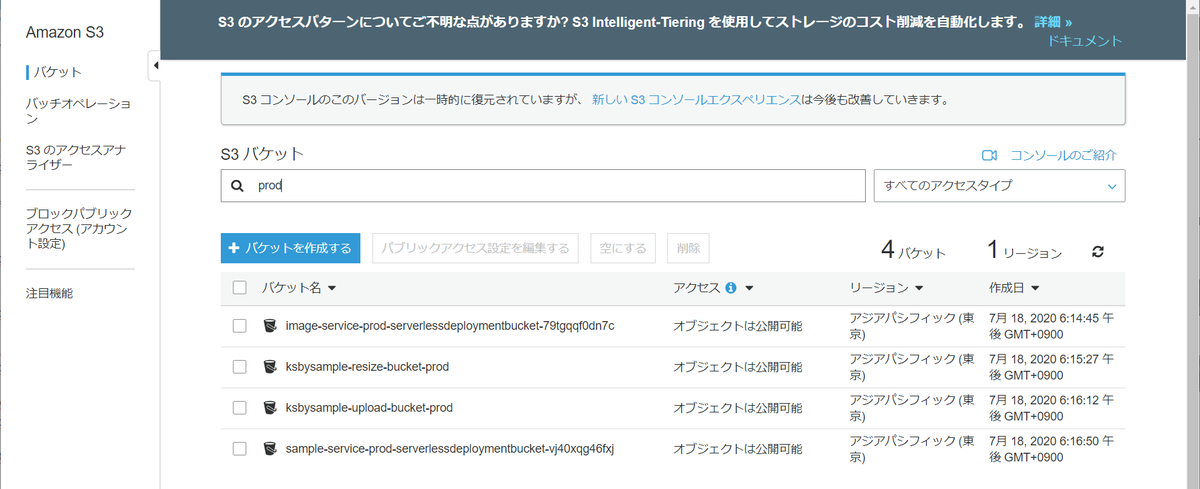Click the バケットを作成する button
Viewport: 1200px width, 489px height.
(290, 249)
